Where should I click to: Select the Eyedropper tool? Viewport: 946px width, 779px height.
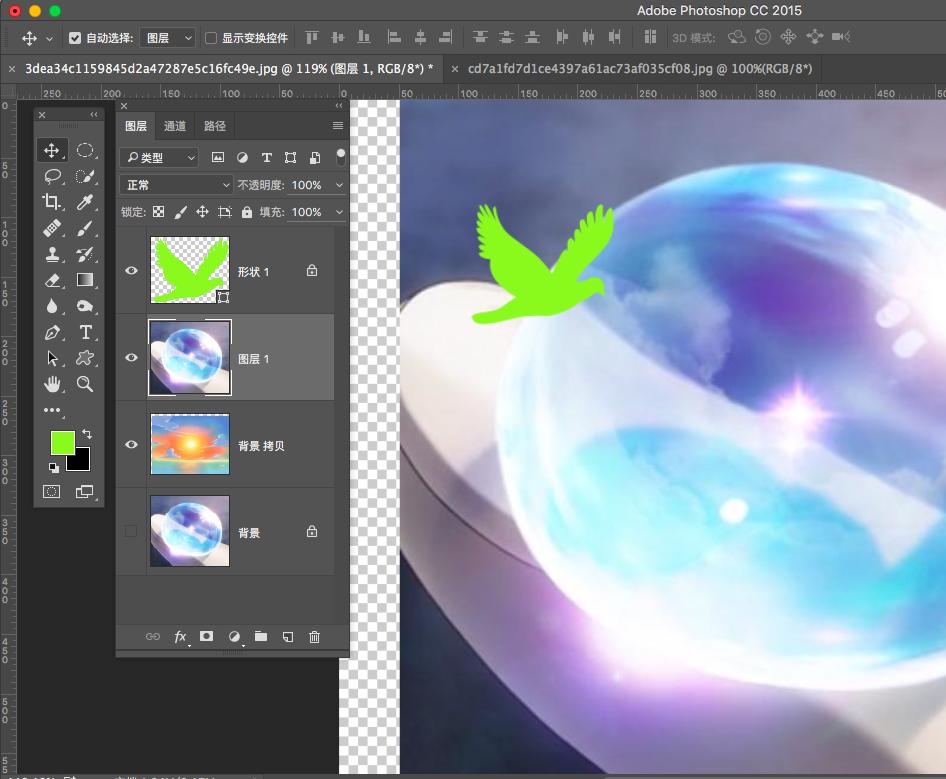tap(85, 202)
